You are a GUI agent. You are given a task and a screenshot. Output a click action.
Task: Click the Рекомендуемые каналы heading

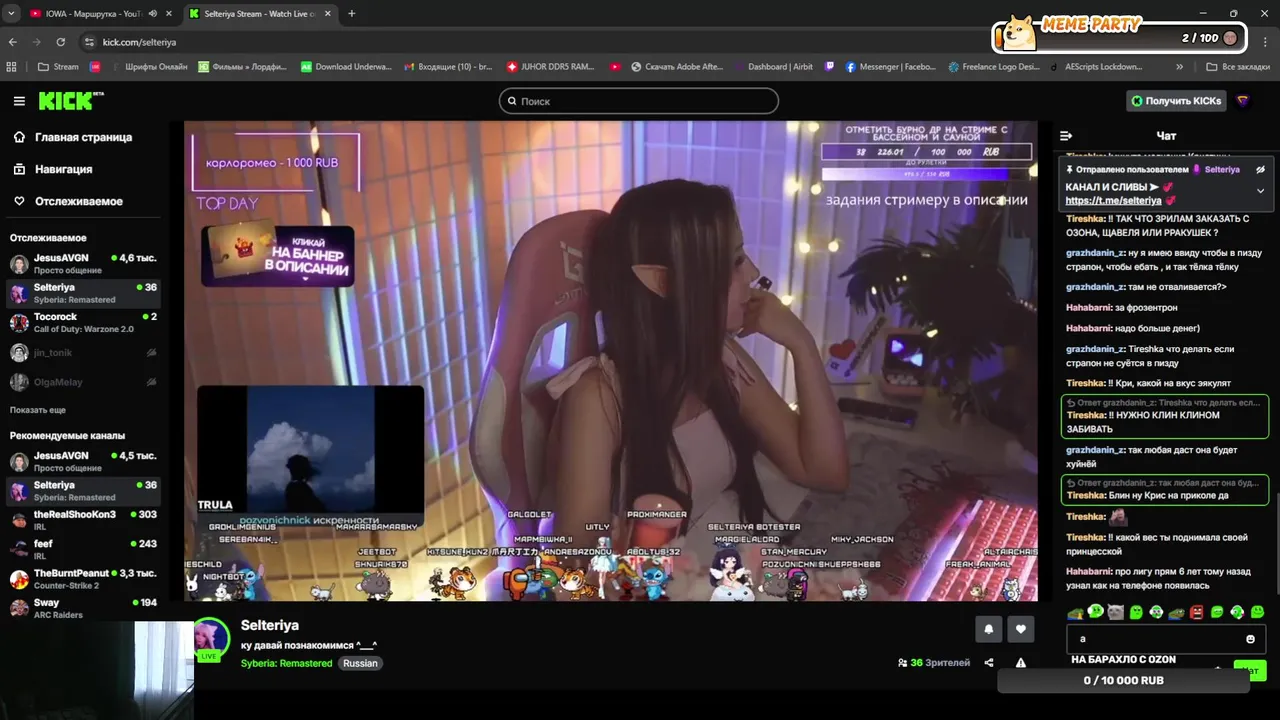pos(67,436)
